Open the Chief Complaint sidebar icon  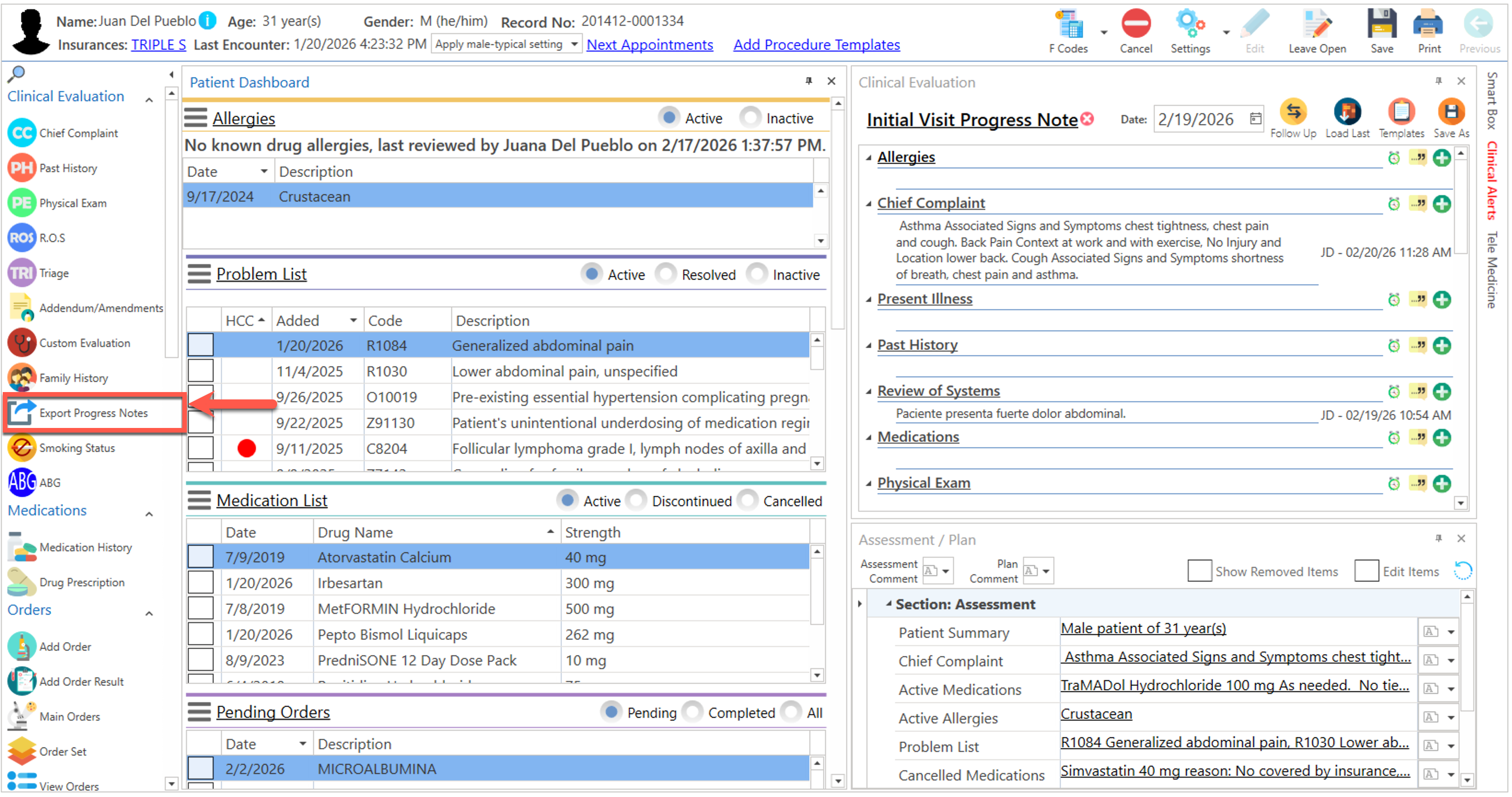tap(22, 133)
